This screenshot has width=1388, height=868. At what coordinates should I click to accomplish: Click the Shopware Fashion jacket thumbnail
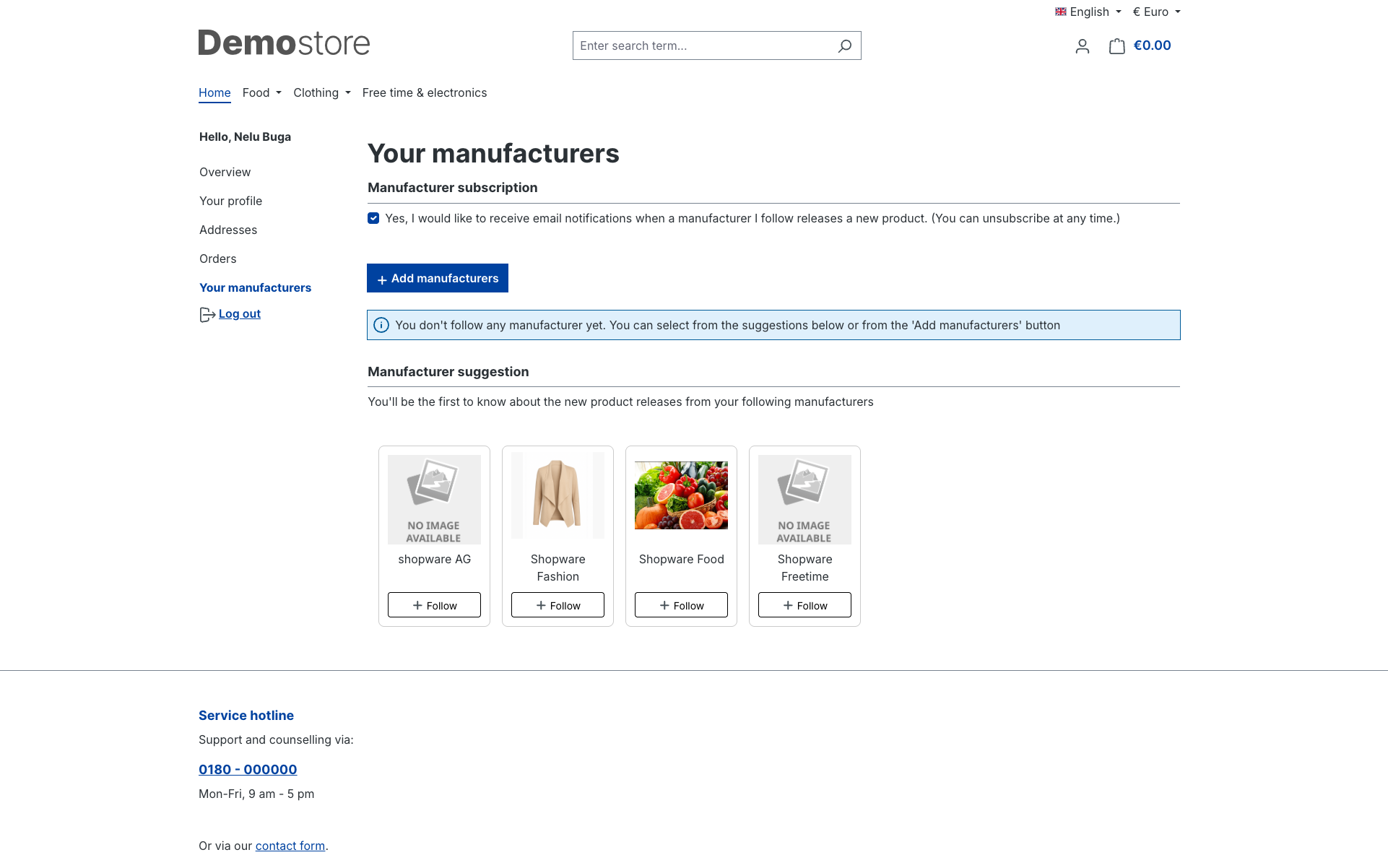[558, 495]
